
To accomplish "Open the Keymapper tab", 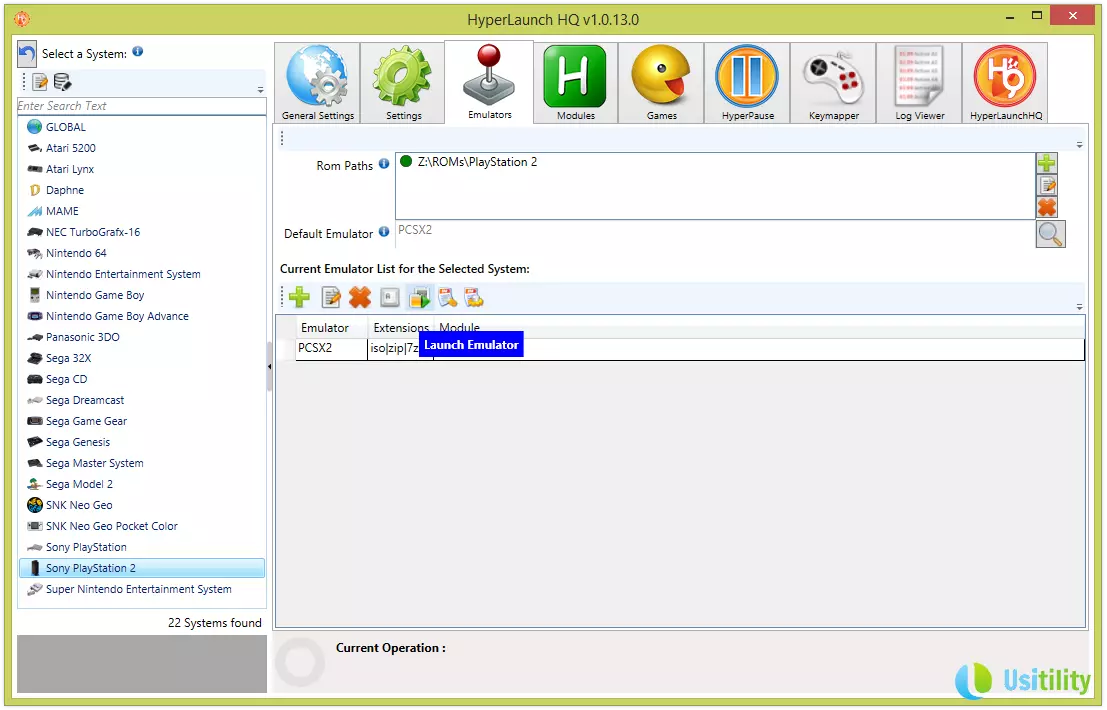I will pos(833,83).
